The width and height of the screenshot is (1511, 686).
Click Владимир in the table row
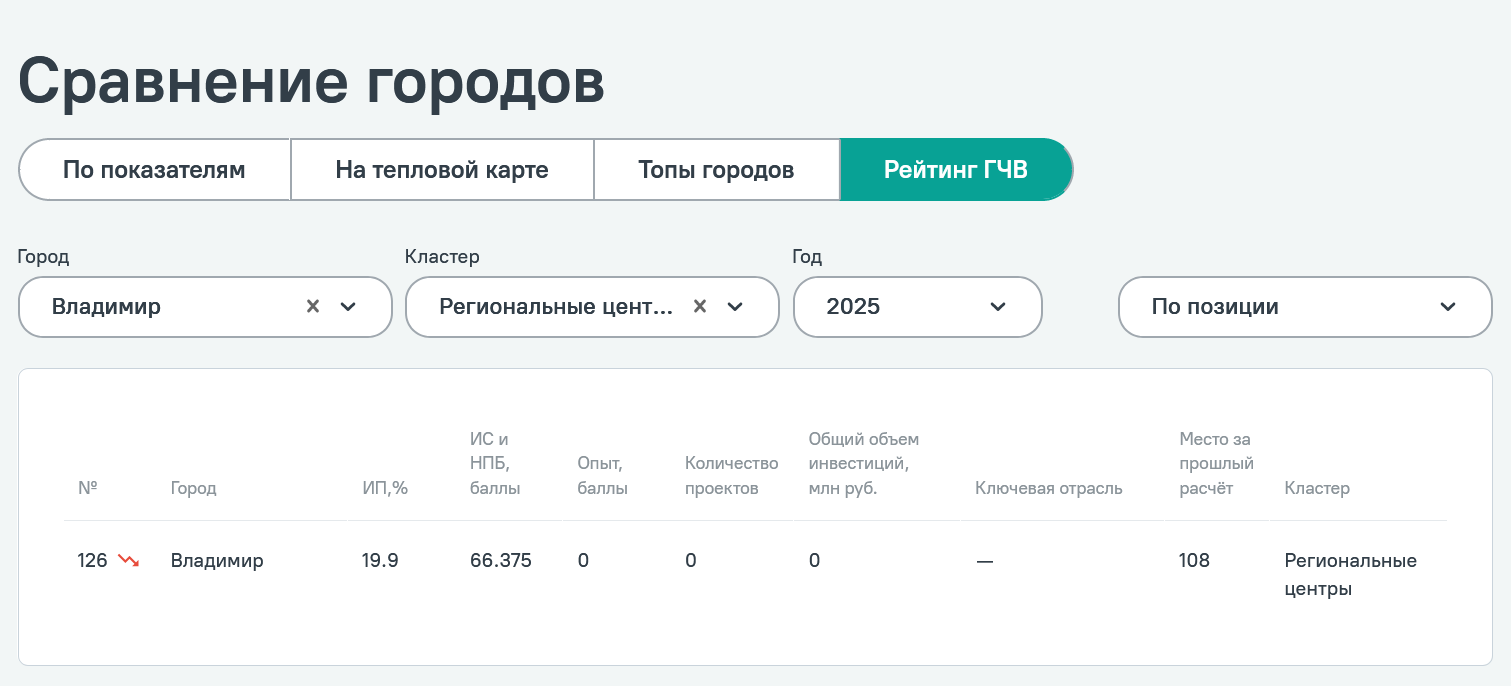click(217, 561)
